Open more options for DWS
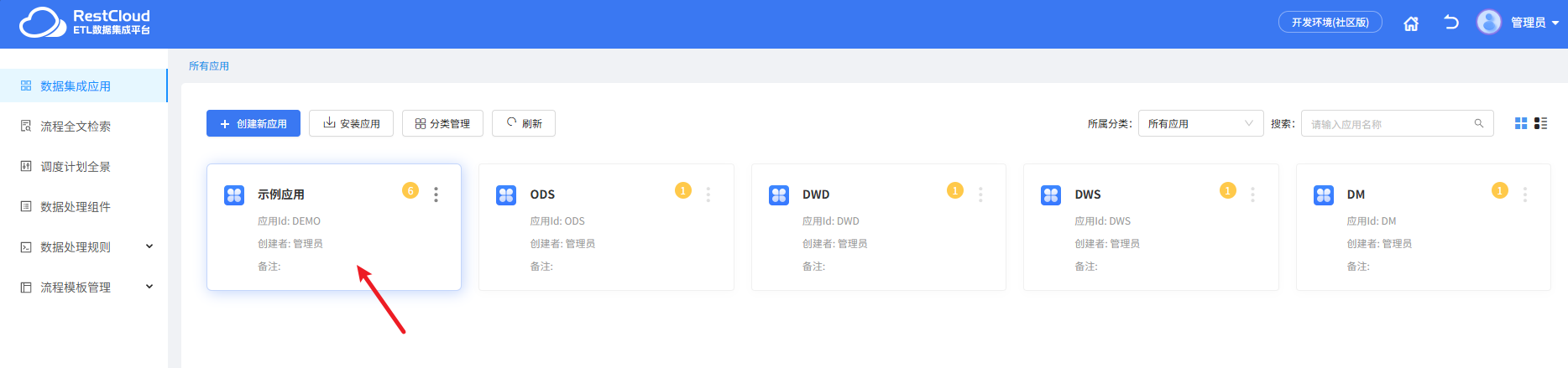This screenshot has height=368, width=1568. (1252, 194)
